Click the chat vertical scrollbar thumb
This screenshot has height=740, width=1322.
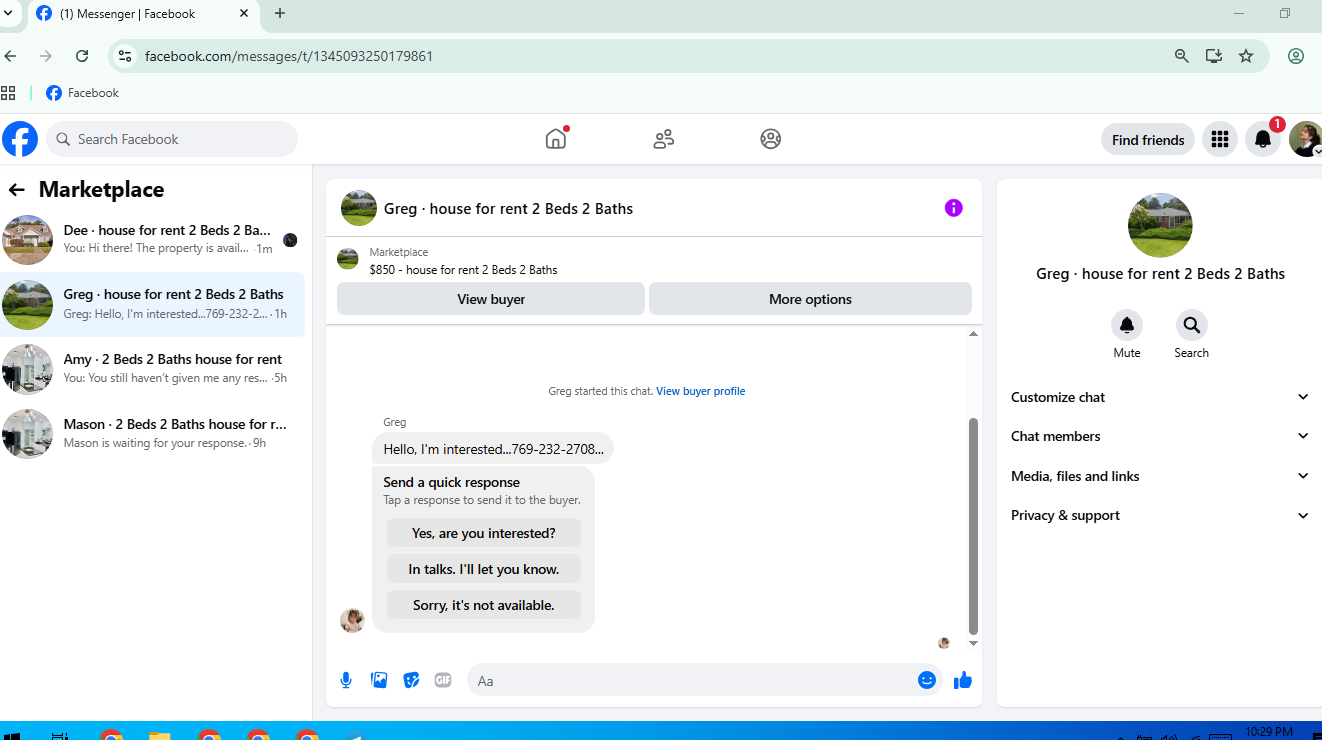tap(973, 526)
